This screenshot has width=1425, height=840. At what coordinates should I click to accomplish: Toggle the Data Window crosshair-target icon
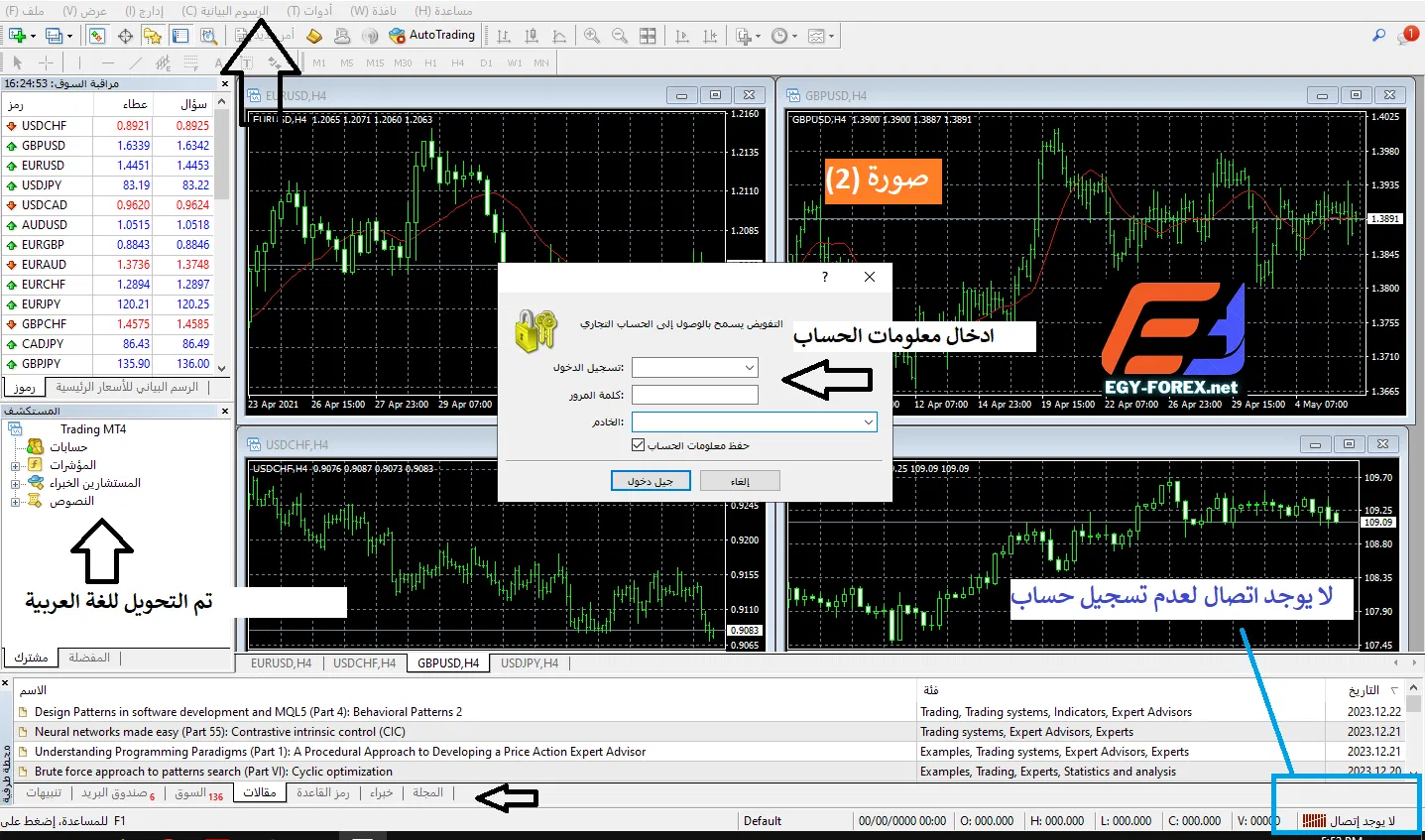tap(125, 36)
